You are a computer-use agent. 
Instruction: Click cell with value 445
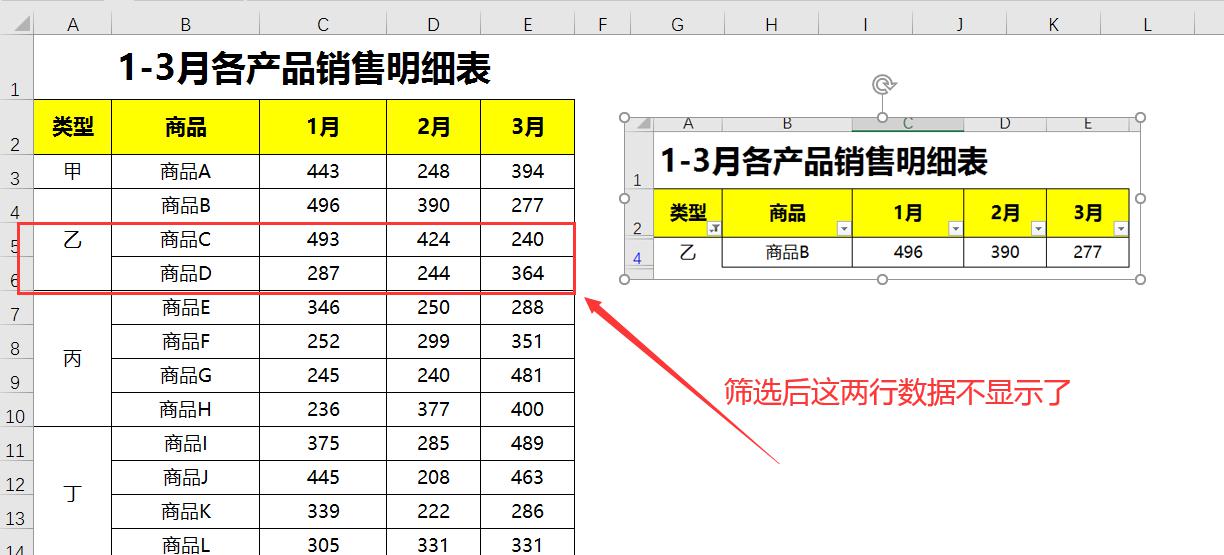(323, 478)
